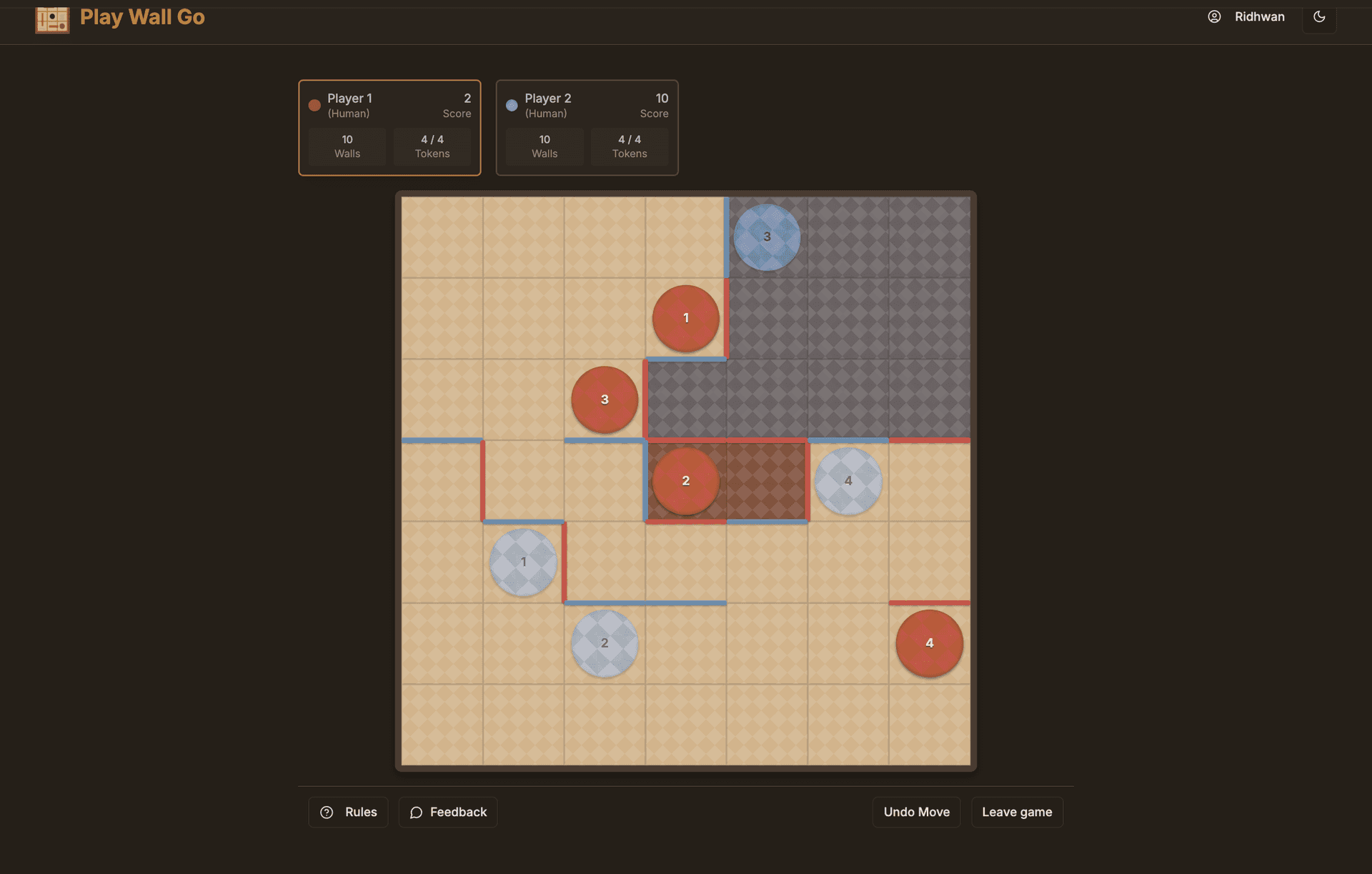Image resolution: width=1372 pixels, height=874 pixels.
Task: Toggle dark mode with the moon icon
Action: [x=1319, y=16]
